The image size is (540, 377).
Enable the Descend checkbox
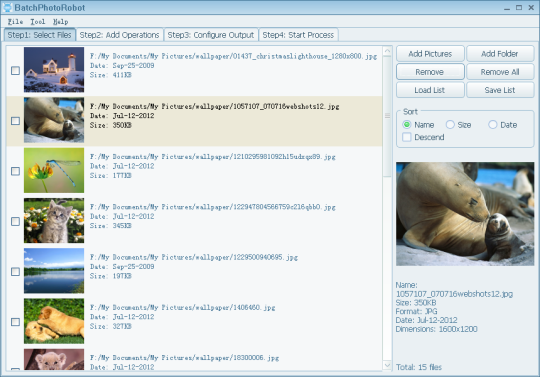click(407, 137)
